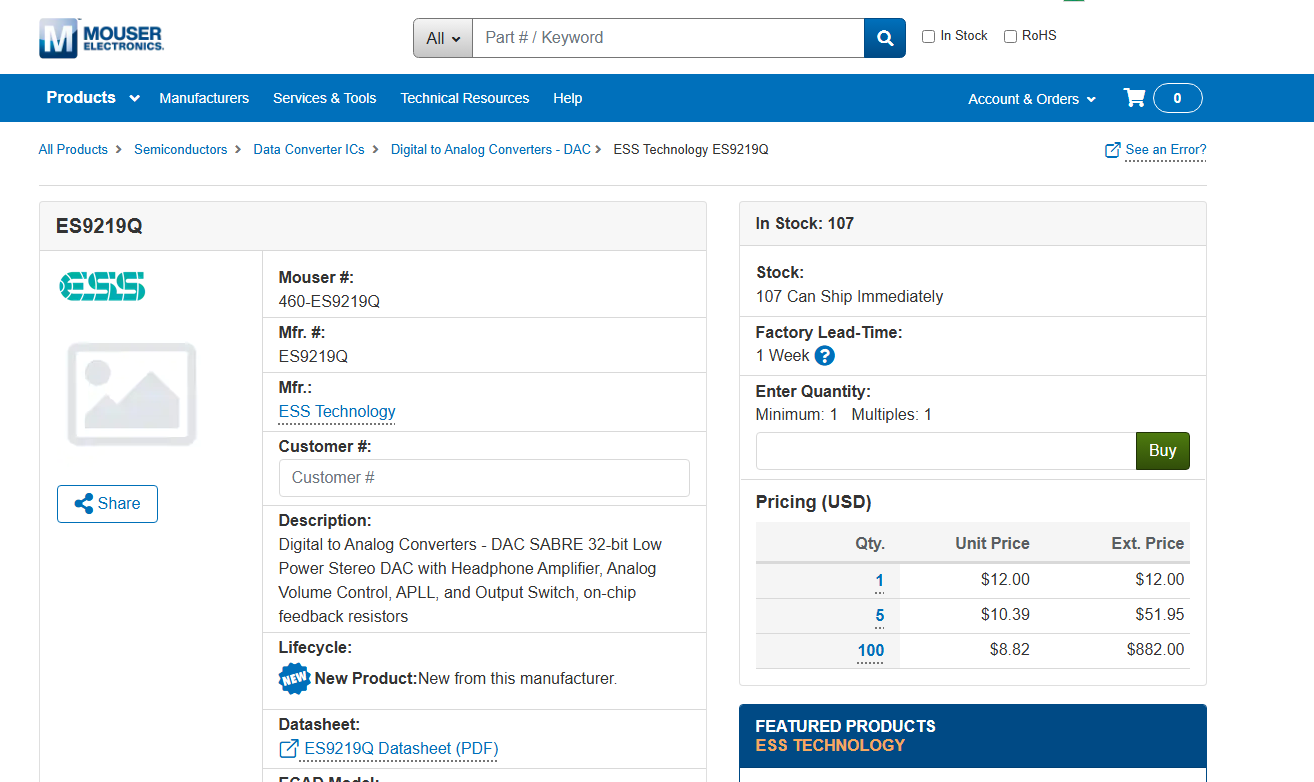Focus the Enter Quantity input field

(946, 451)
